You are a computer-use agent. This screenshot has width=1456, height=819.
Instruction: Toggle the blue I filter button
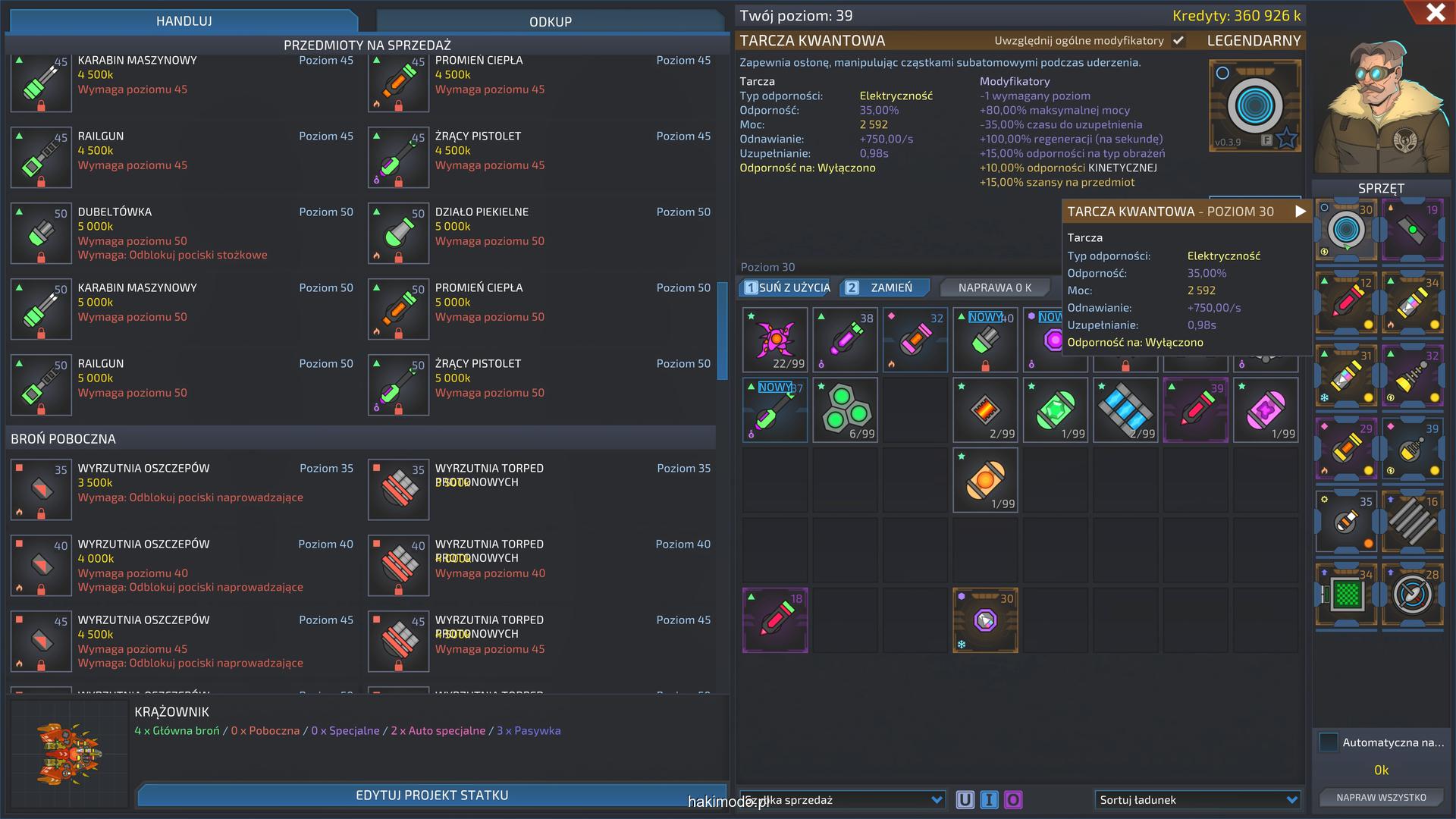click(x=989, y=800)
